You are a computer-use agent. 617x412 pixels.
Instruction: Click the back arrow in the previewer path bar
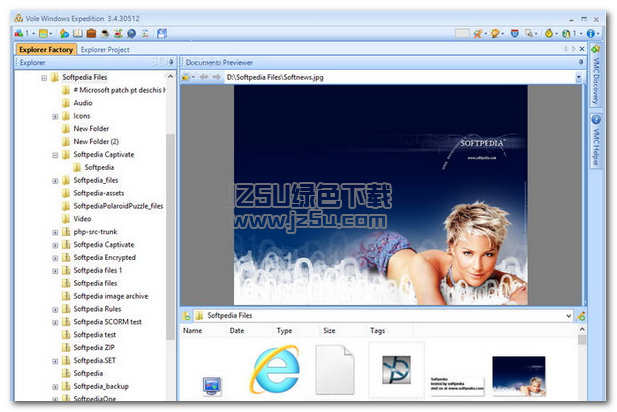point(204,77)
